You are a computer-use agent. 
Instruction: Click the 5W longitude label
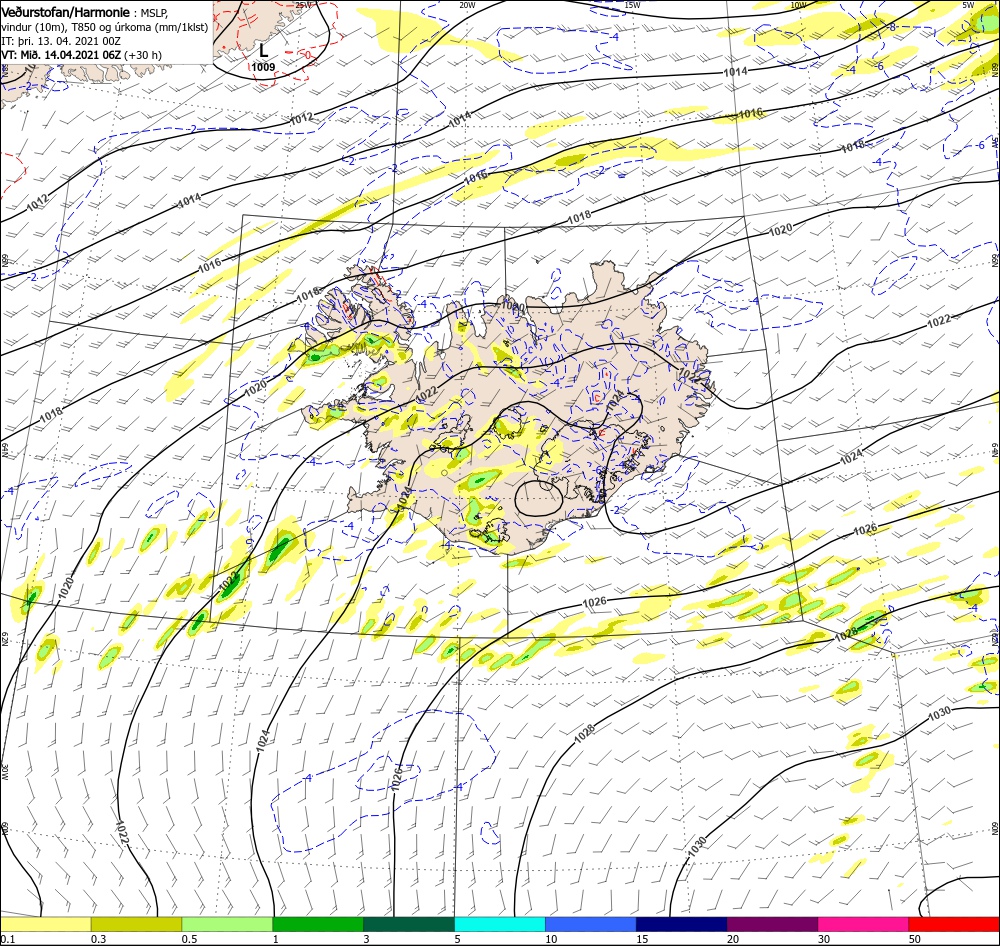[x=968, y=4]
